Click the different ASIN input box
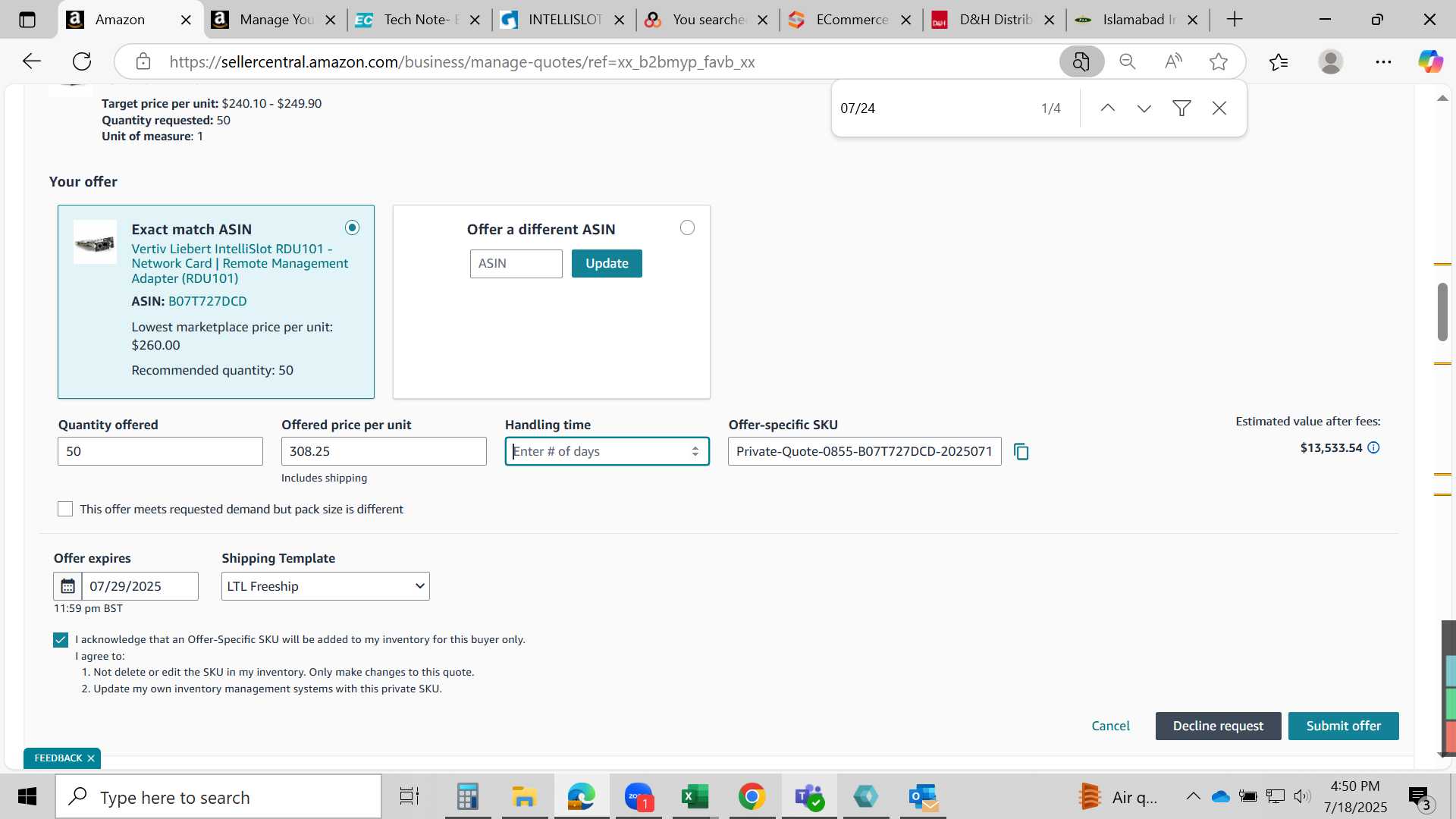Viewport: 1456px width, 819px height. coord(516,263)
